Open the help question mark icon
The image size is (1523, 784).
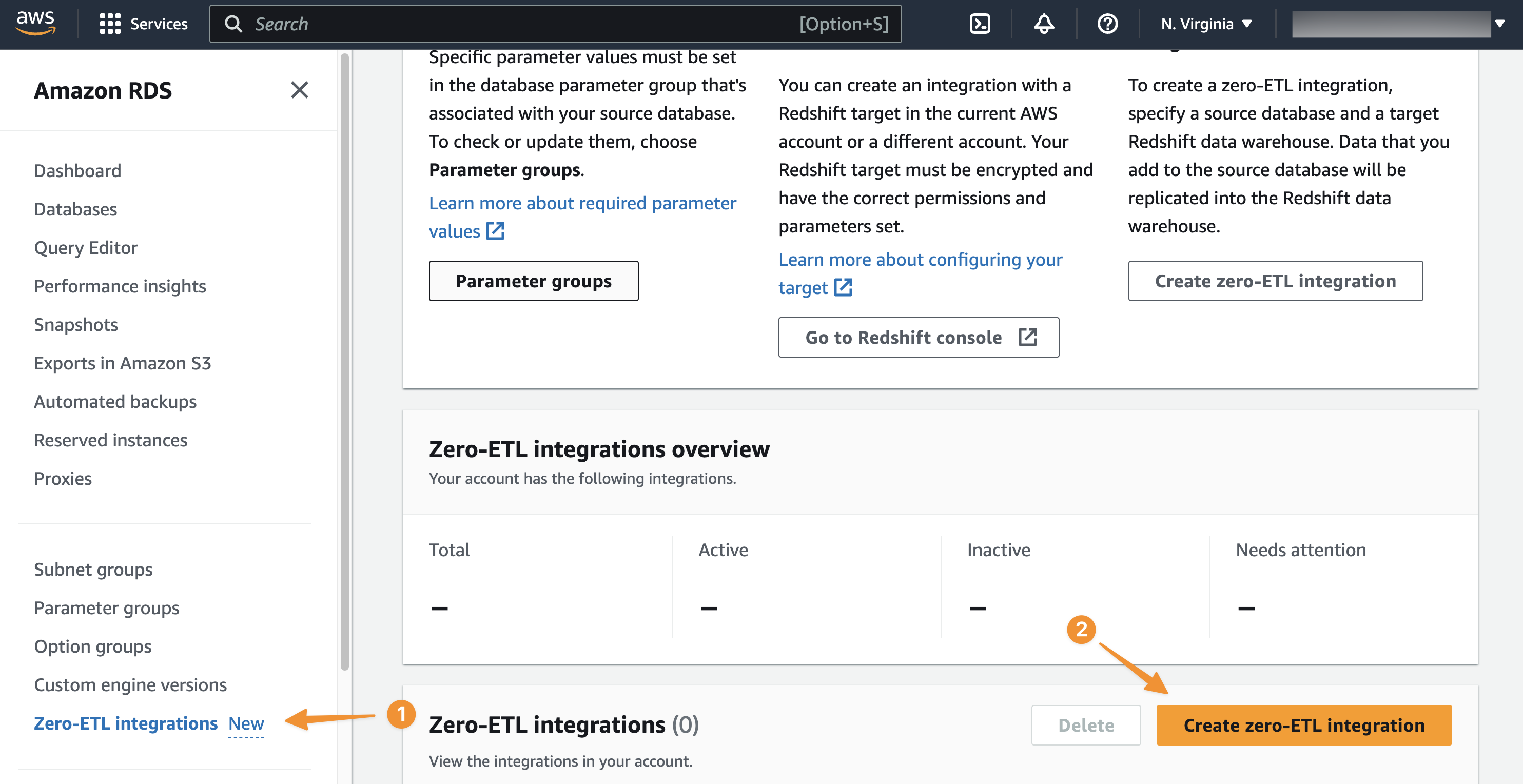click(x=1107, y=24)
